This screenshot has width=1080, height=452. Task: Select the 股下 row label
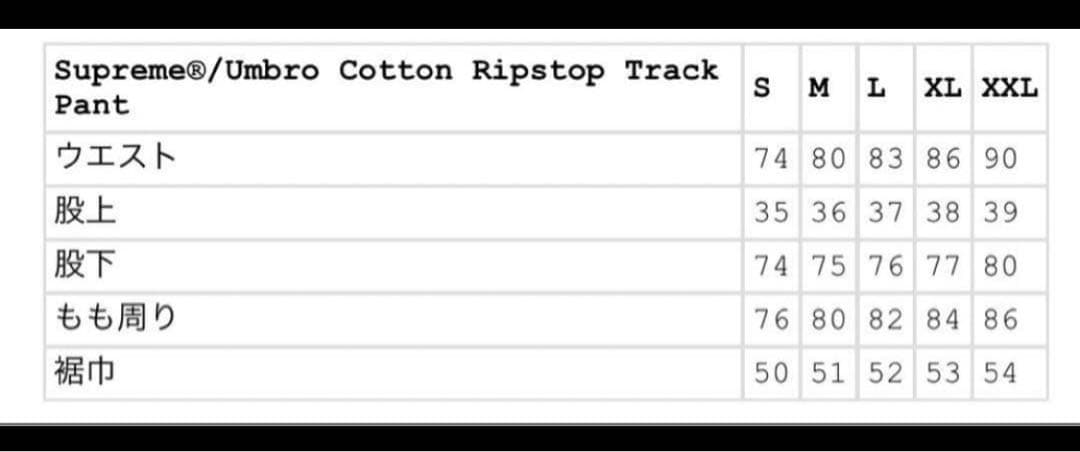[x=86, y=266]
